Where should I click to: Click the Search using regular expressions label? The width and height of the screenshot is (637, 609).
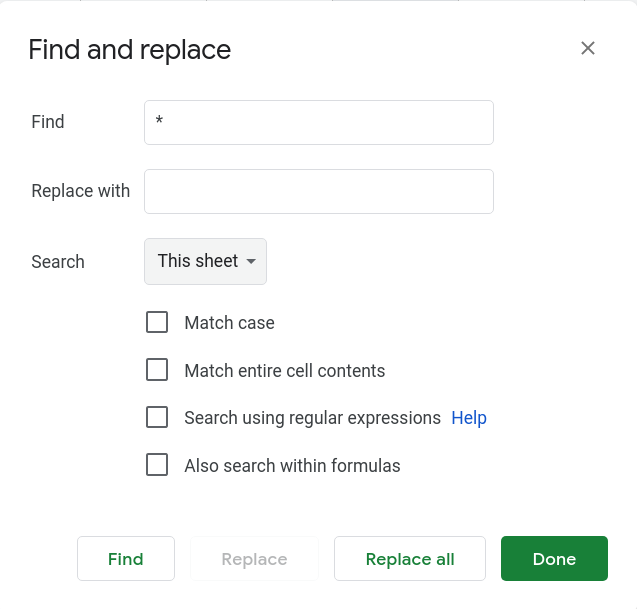[312, 418]
